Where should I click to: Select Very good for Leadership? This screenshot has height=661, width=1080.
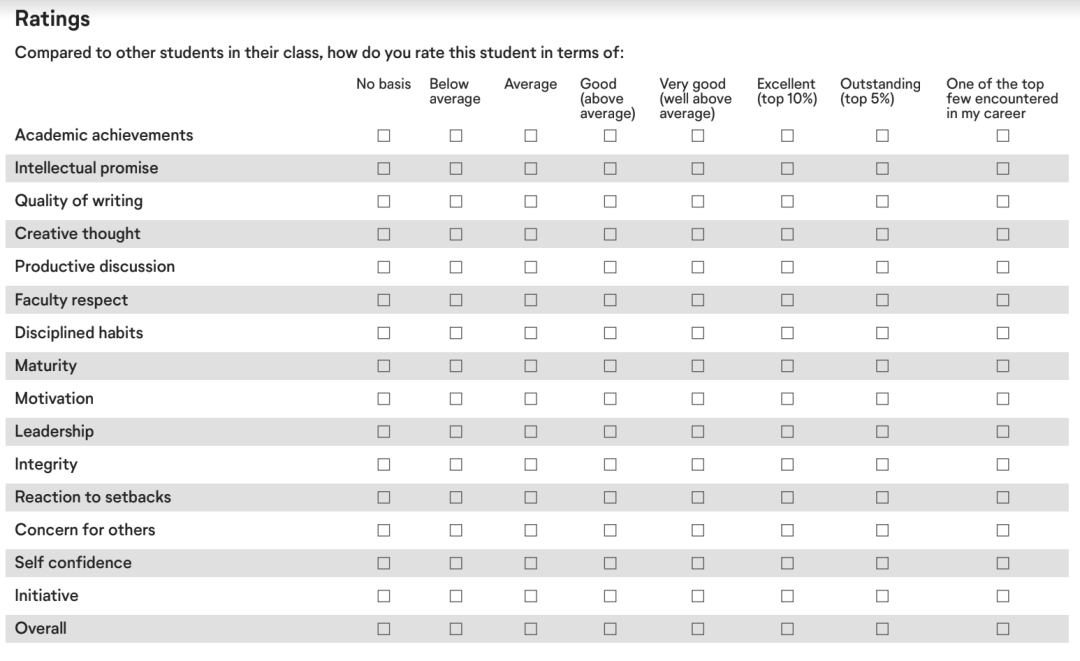point(697,432)
